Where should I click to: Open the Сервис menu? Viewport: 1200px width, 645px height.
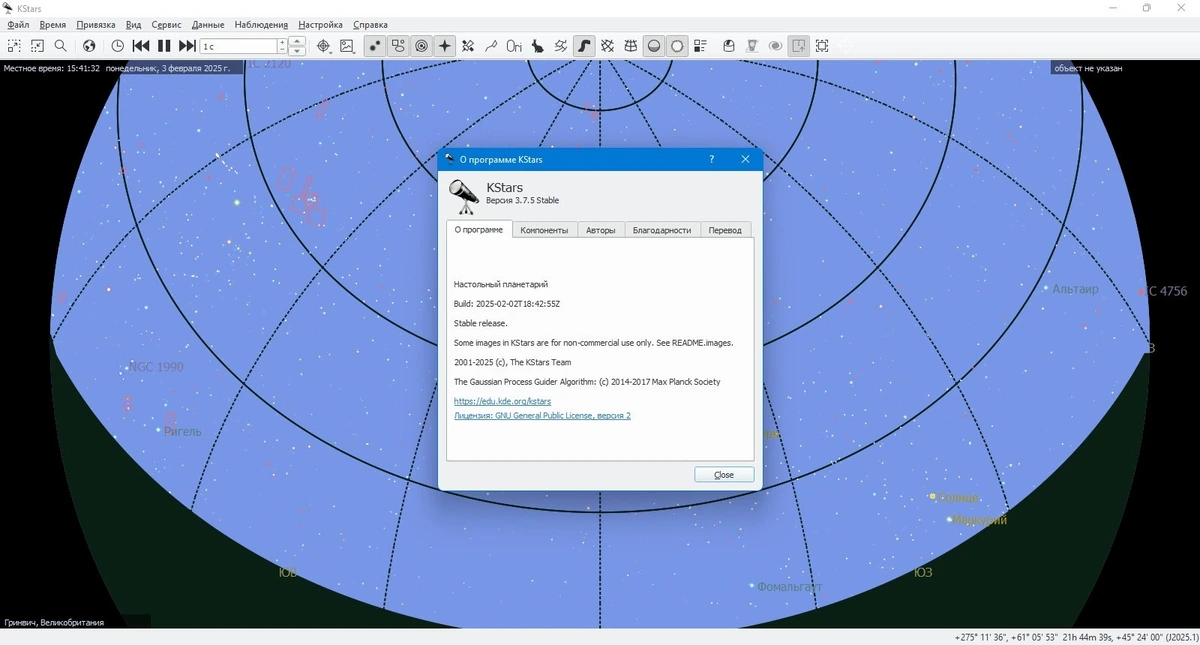click(x=166, y=24)
